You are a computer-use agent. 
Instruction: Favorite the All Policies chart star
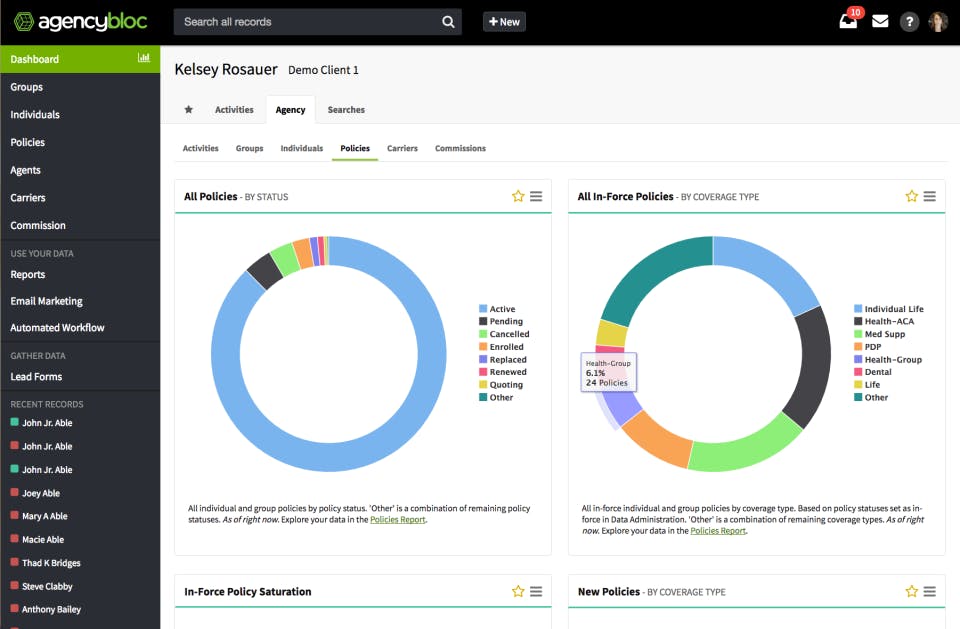pos(518,196)
